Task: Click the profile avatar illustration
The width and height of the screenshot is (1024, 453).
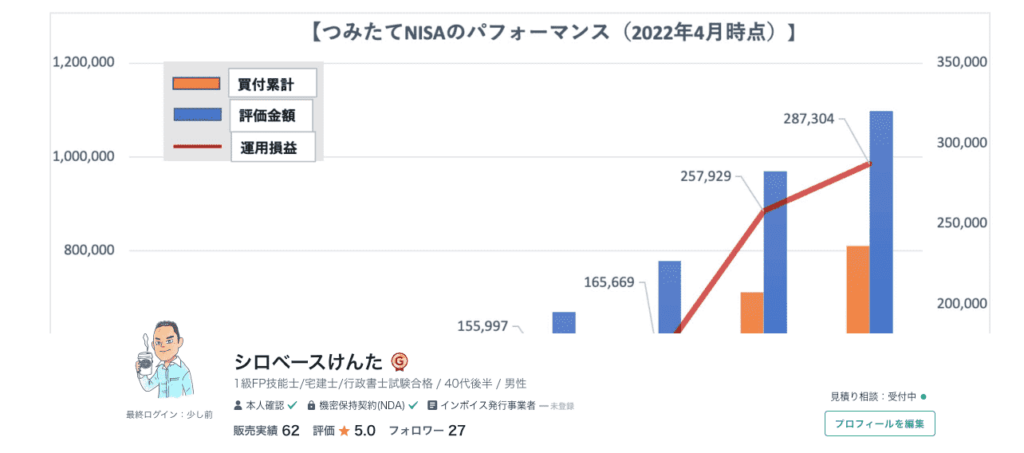Action: 164,363
